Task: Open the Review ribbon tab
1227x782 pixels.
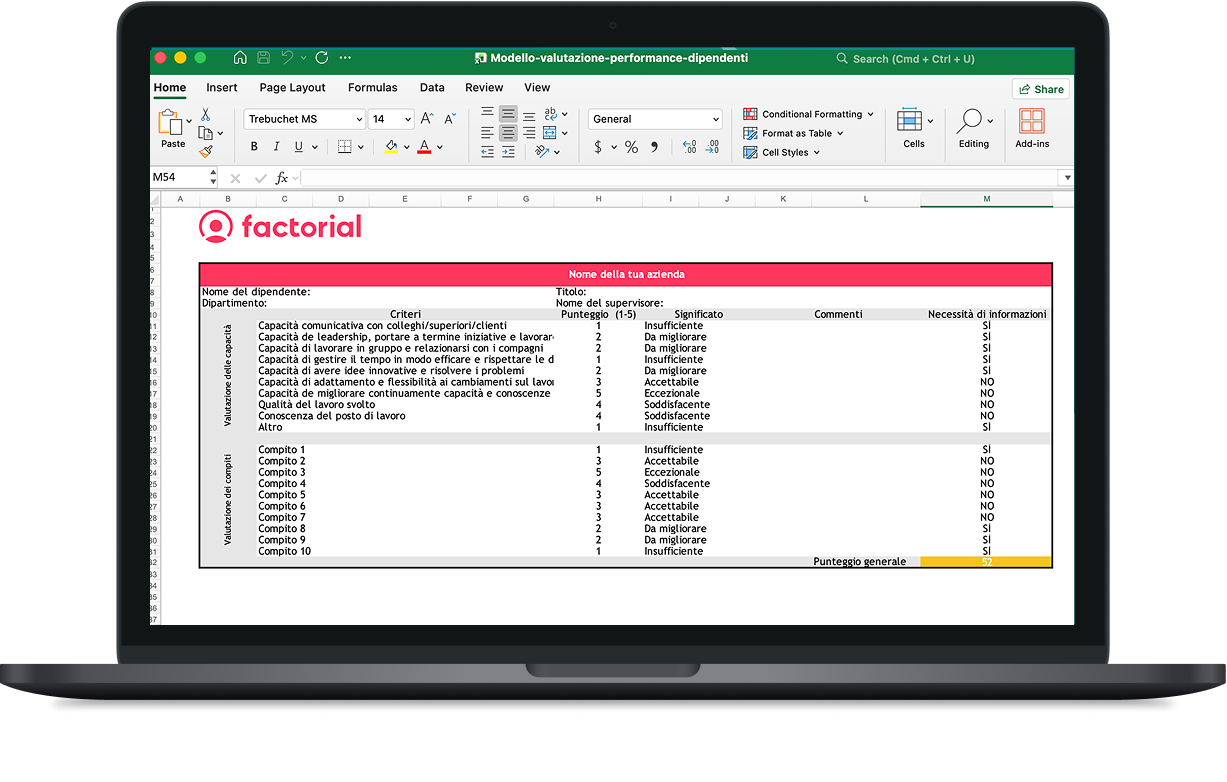Action: pos(484,88)
